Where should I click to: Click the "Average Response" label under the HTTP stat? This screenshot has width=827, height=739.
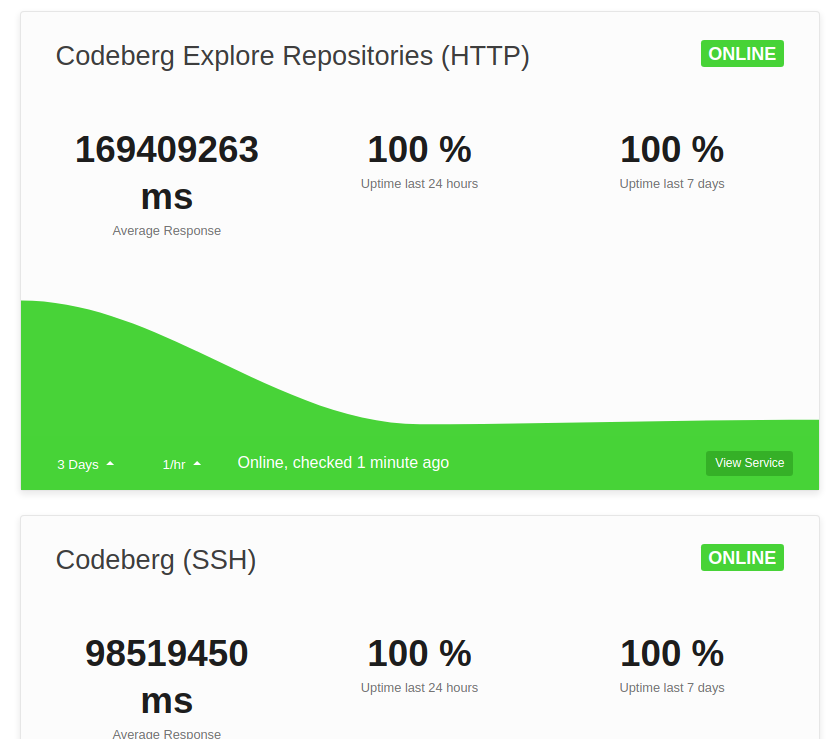pos(166,230)
